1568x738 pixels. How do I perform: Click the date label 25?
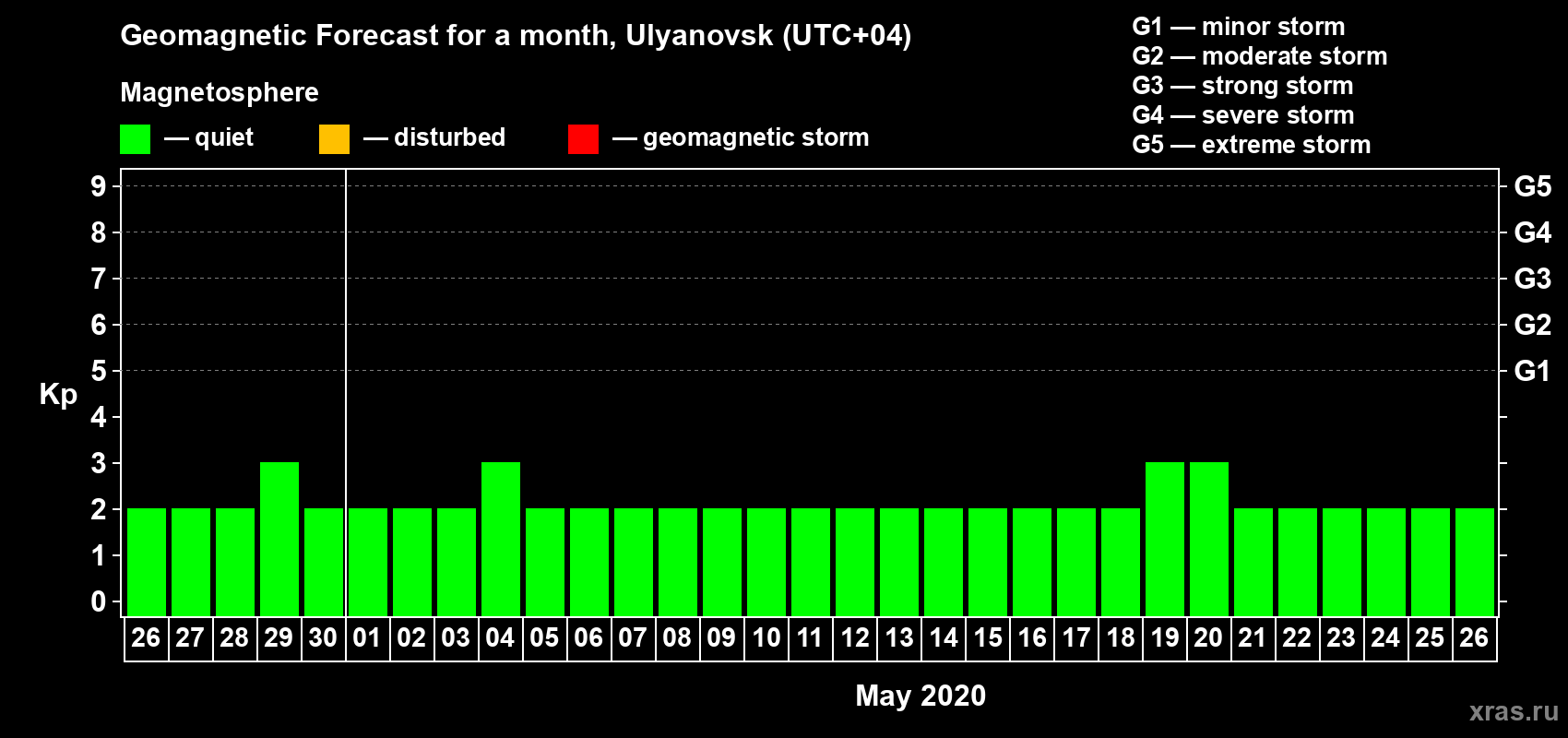[1430, 638]
